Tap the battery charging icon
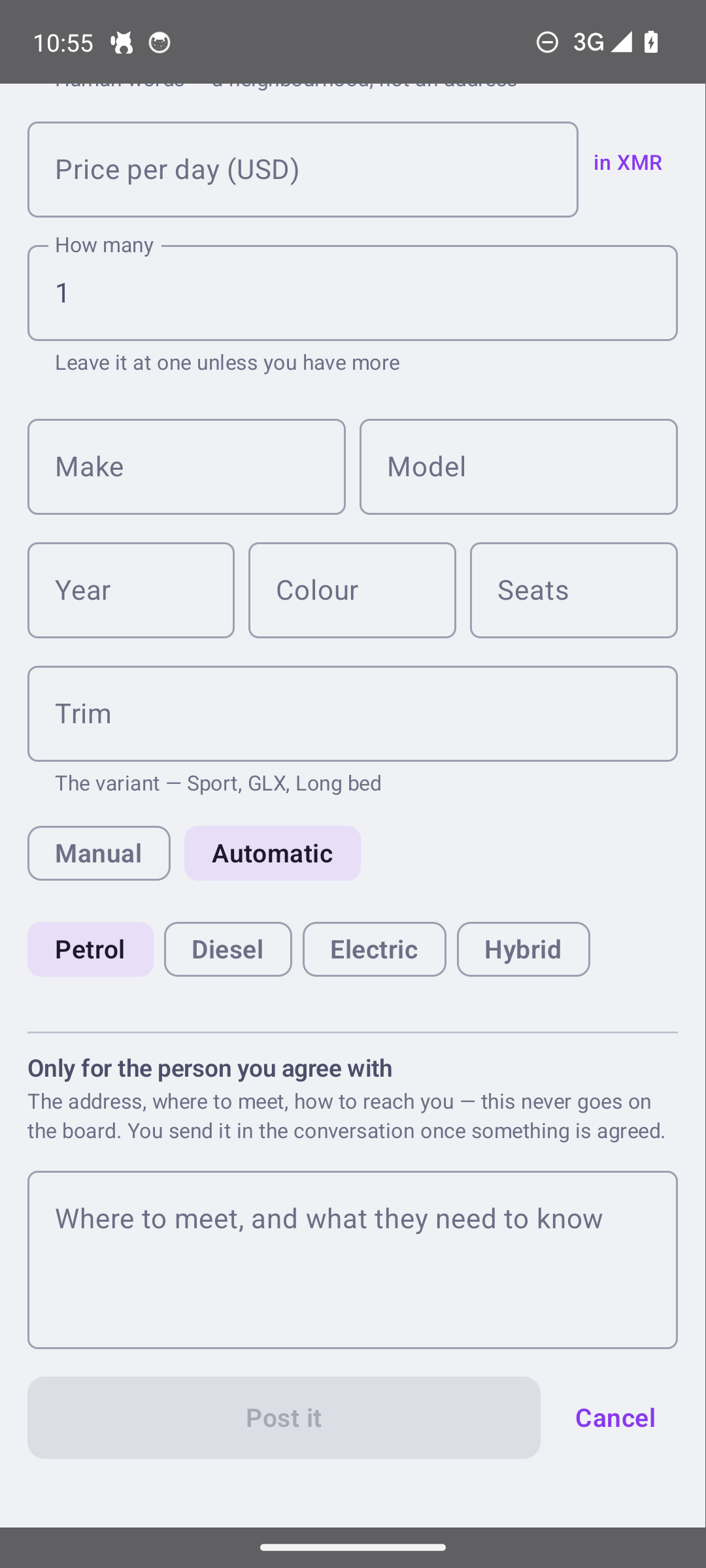This screenshot has width=706, height=1568. click(x=651, y=42)
